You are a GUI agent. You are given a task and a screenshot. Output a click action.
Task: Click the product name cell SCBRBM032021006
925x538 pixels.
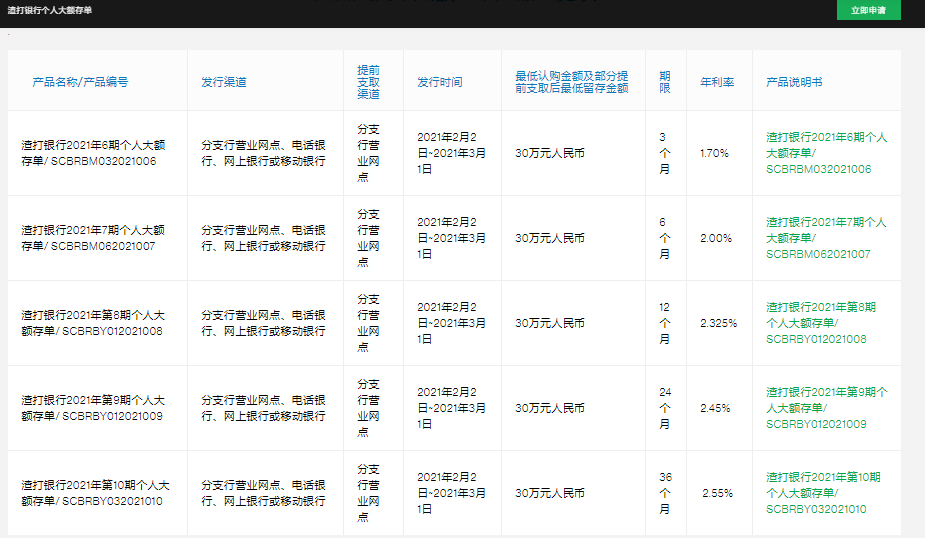pos(93,153)
